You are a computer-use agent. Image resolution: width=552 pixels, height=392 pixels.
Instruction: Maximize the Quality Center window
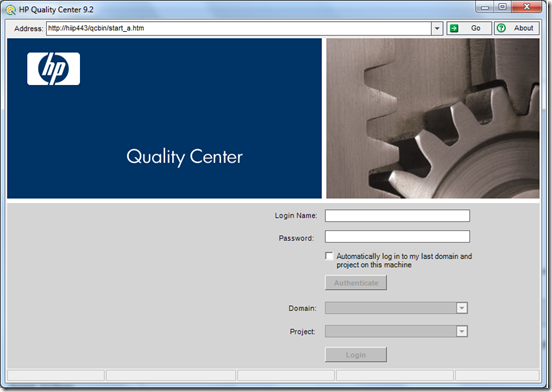pyautogui.click(x=503, y=7)
